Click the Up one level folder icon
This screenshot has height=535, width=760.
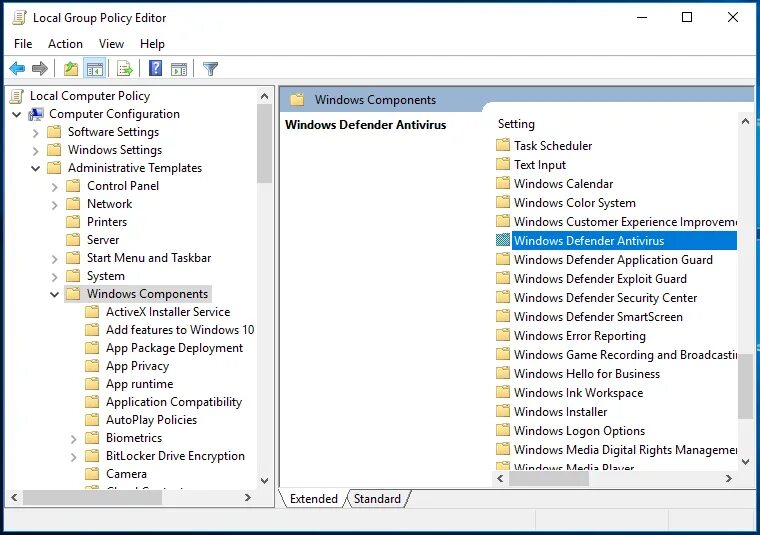pyautogui.click(x=71, y=69)
